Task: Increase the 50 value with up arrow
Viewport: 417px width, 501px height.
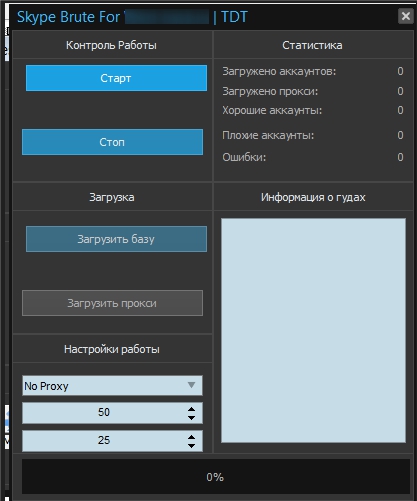Action: point(191,409)
